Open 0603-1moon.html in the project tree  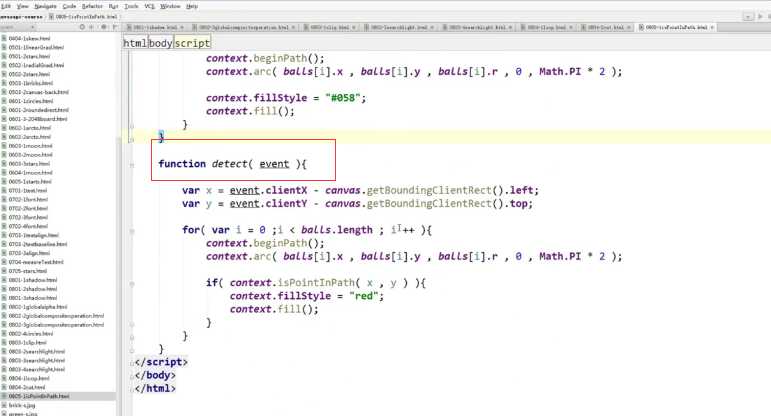30,146
